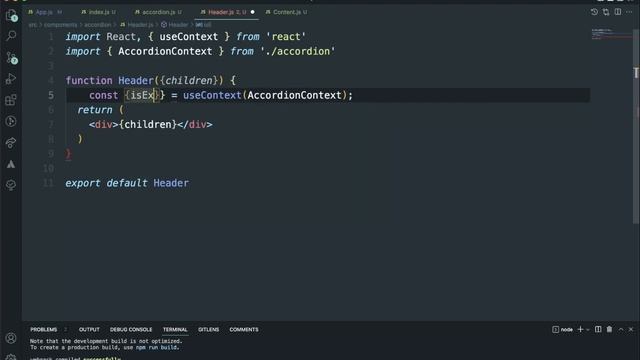Open the Explorer view in activity bar
Viewport: 640px width, 360px height.
pyautogui.click(x=11, y=16)
